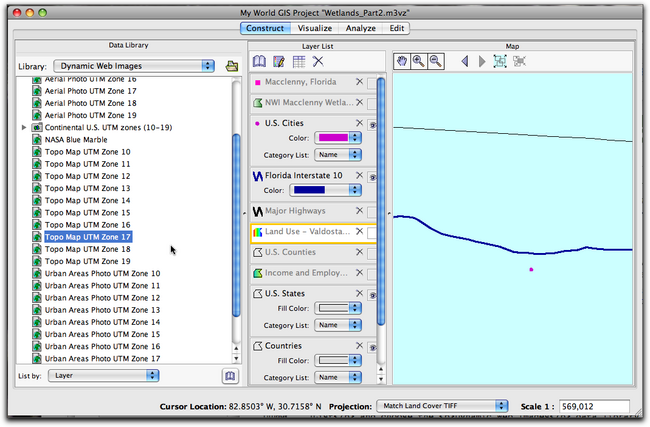Viewport: 650px width, 427px height.
Task: Open the folder icon beside Library dropdown
Action: click(x=232, y=66)
